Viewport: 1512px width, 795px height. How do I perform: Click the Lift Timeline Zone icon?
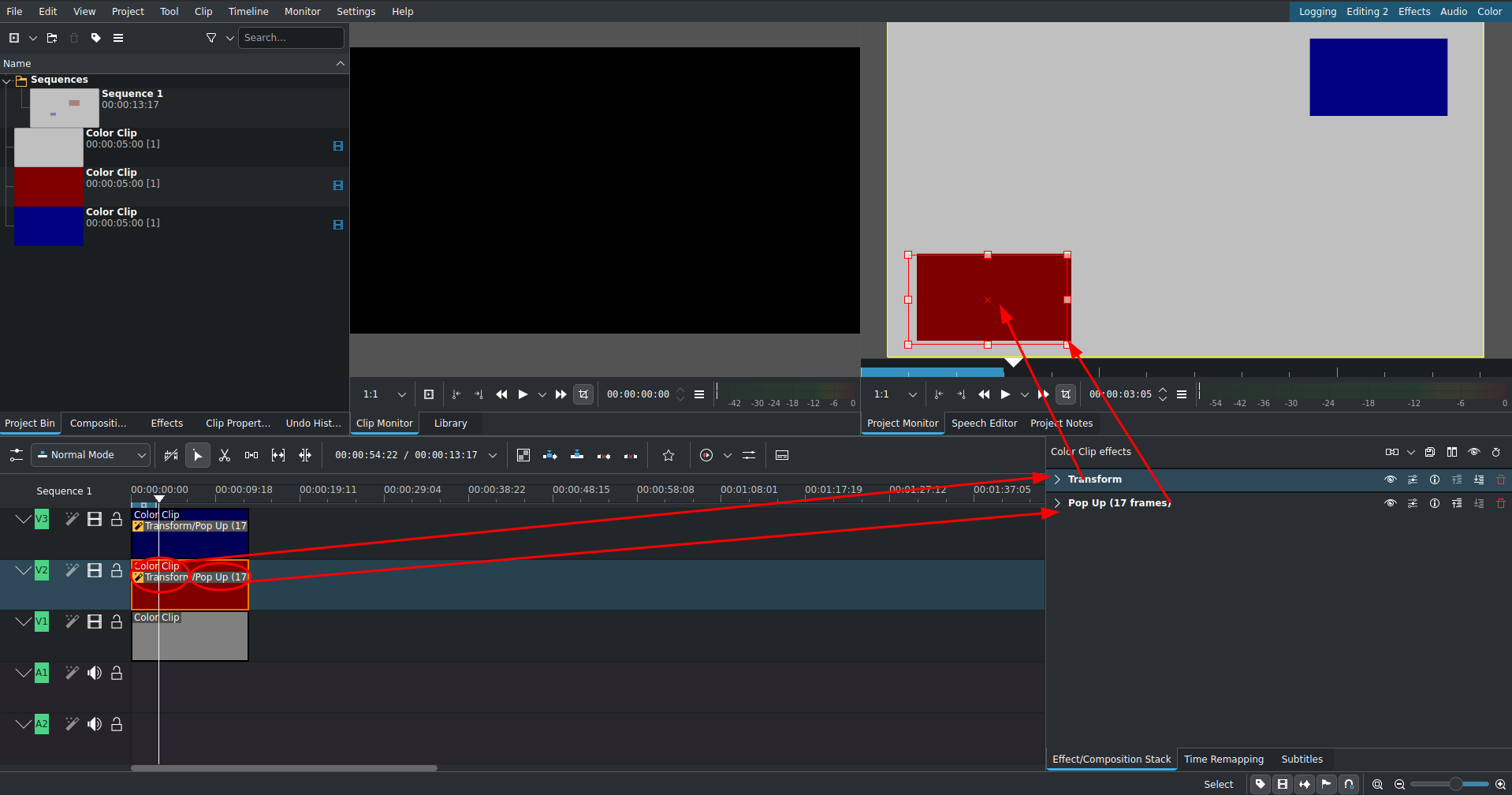631,455
